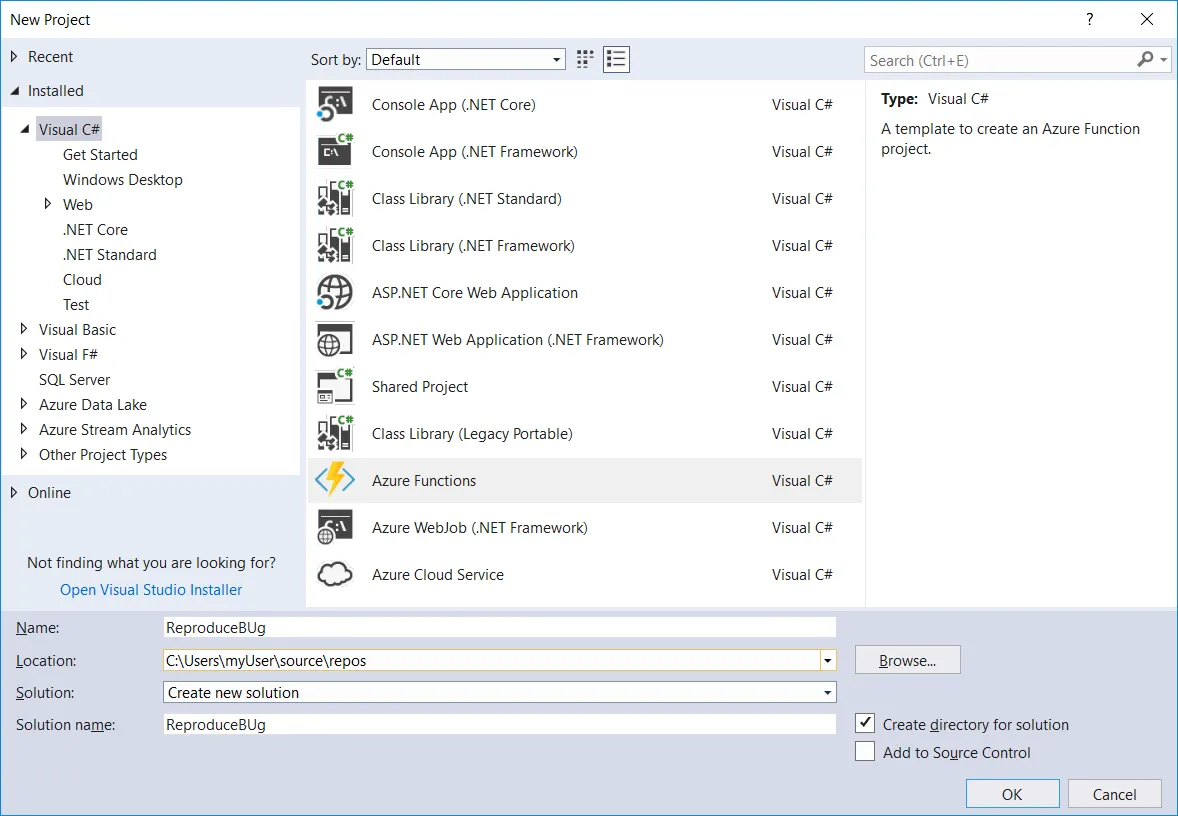Open the search options dropdown arrow
This screenshot has width=1178, height=816.
(x=1164, y=59)
